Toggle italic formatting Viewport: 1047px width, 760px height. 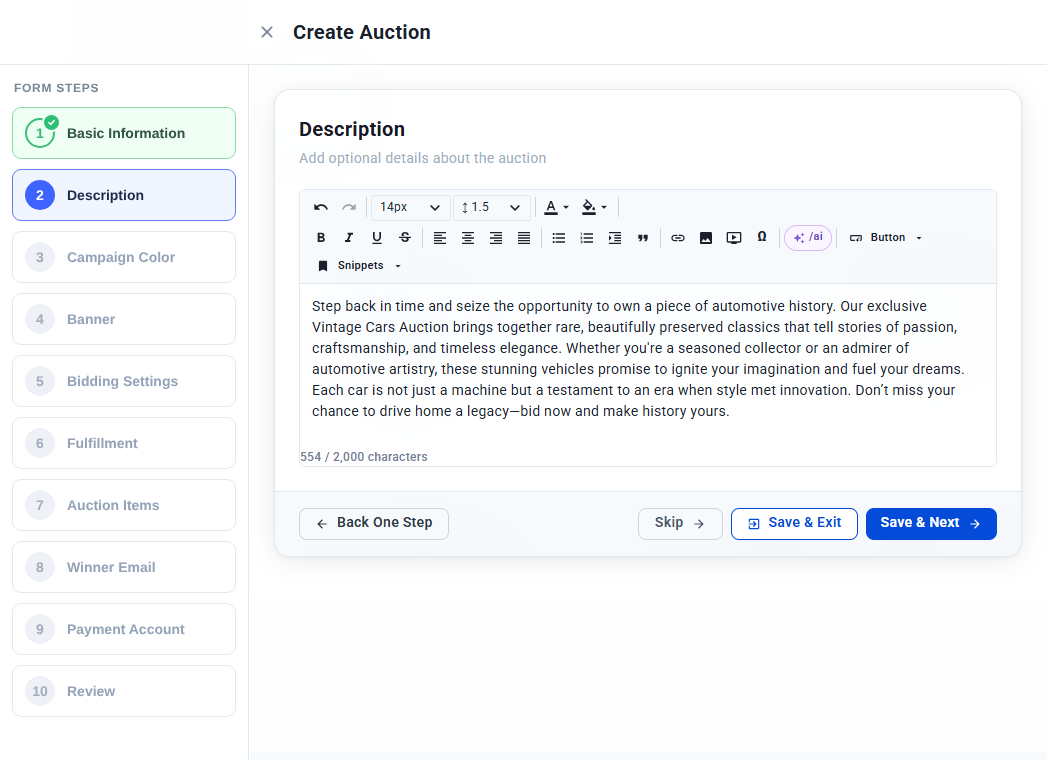pos(349,237)
